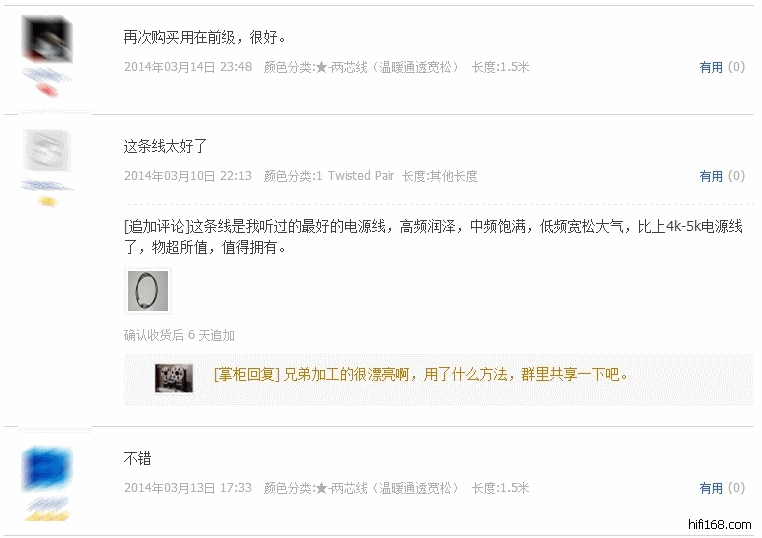Click the first reviewer's dark avatar
This screenshot has width=762, height=538.
point(47,39)
